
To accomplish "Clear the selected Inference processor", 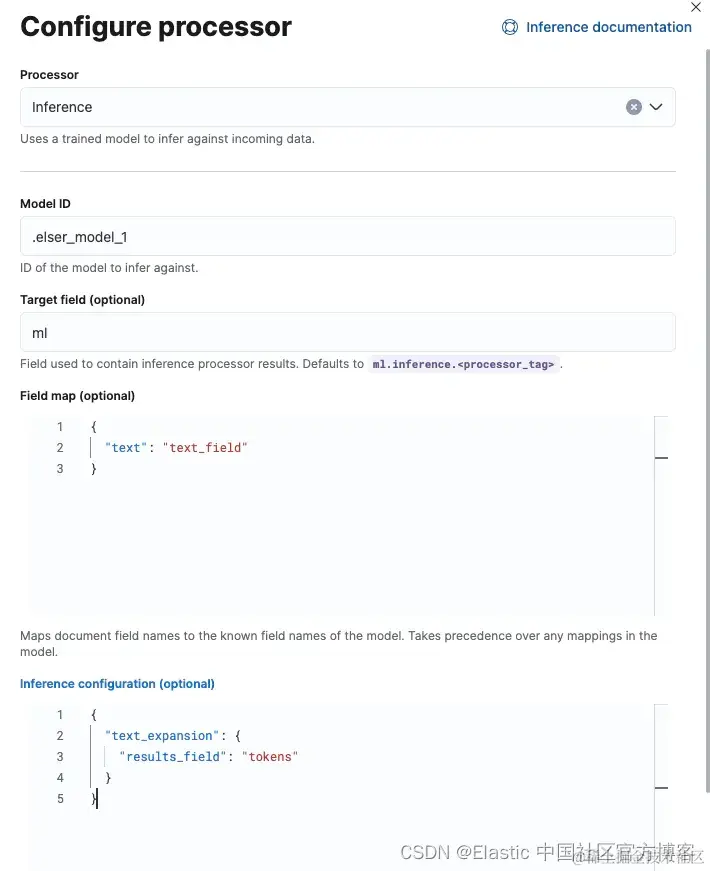I will [634, 107].
